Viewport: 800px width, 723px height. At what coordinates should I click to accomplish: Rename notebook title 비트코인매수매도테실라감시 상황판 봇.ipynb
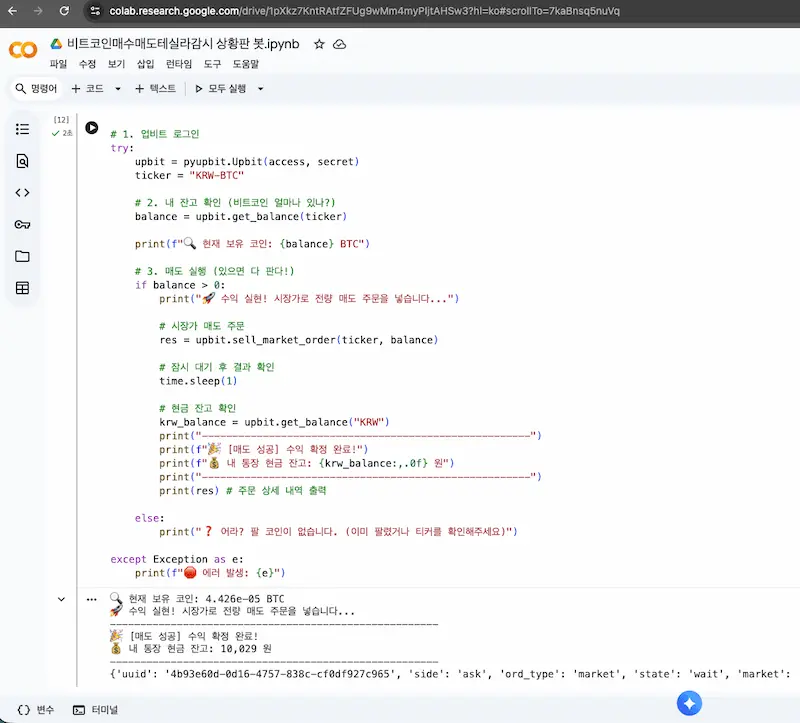183,44
